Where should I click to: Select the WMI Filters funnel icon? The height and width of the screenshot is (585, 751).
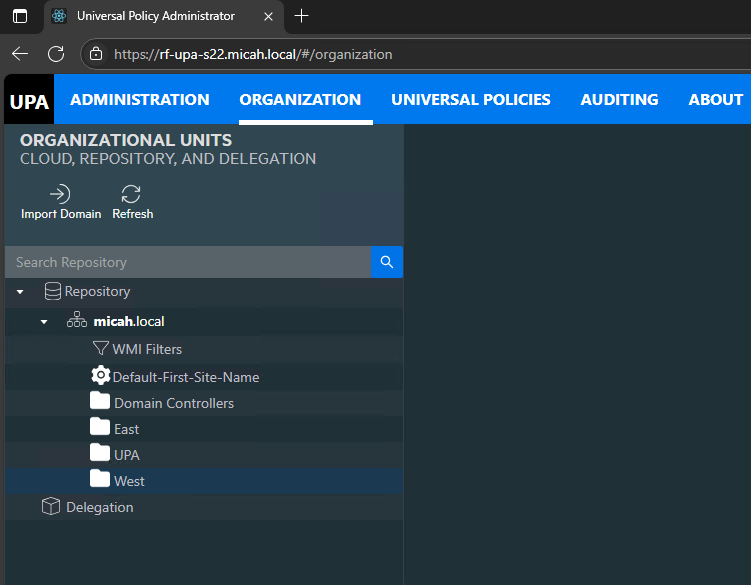click(x=100, y=349)
